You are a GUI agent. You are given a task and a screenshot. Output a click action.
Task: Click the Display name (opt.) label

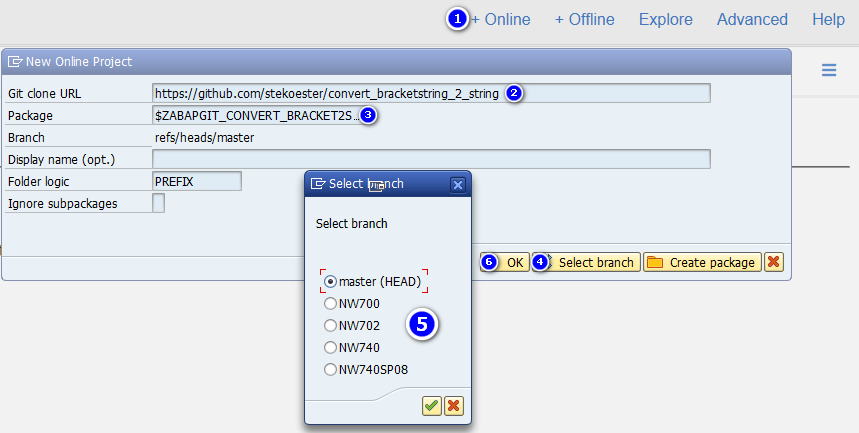61,159
